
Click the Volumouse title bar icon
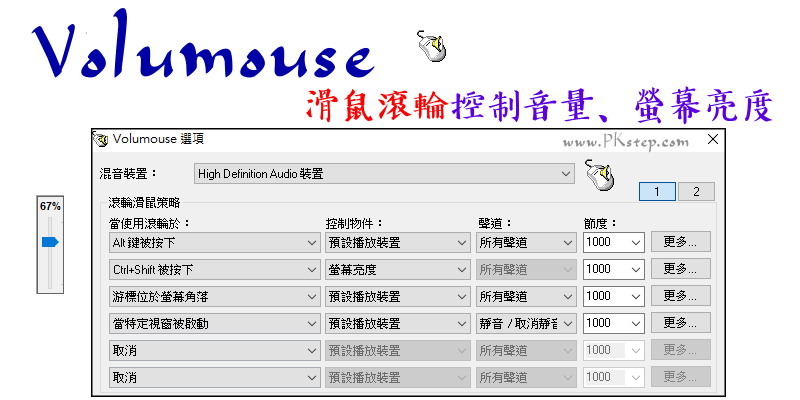click(101, 139)
